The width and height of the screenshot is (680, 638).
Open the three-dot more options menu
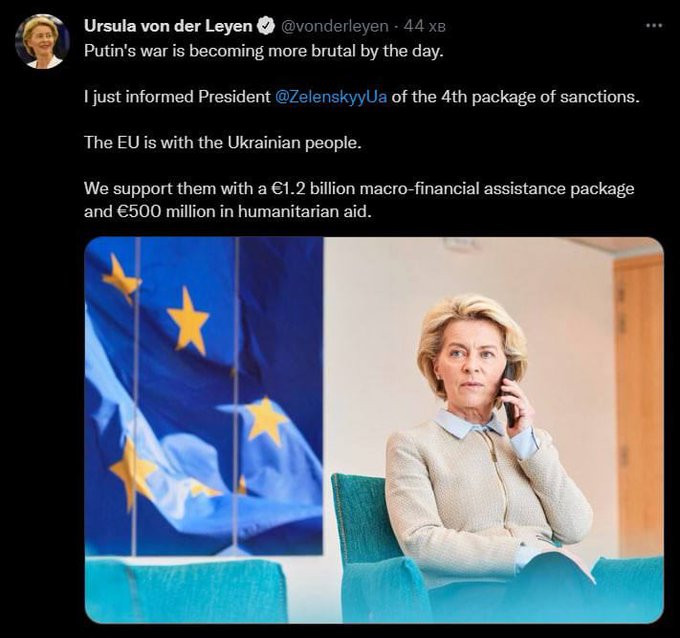[654, 26]
